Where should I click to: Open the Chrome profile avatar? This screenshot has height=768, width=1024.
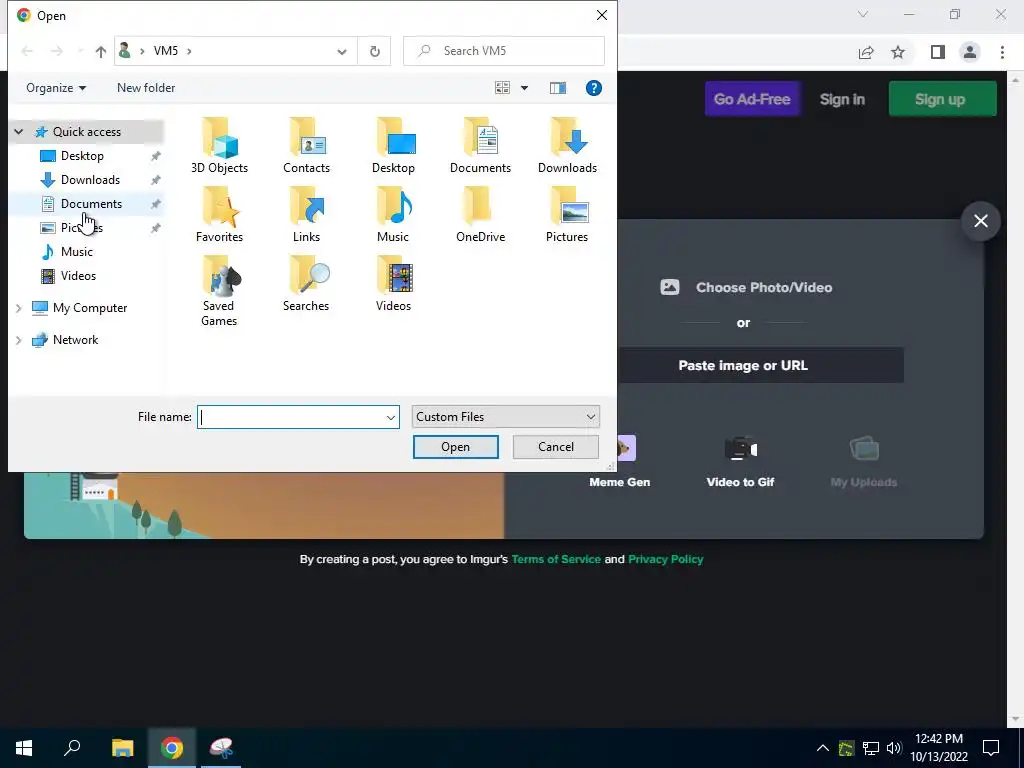pos(970,52)
